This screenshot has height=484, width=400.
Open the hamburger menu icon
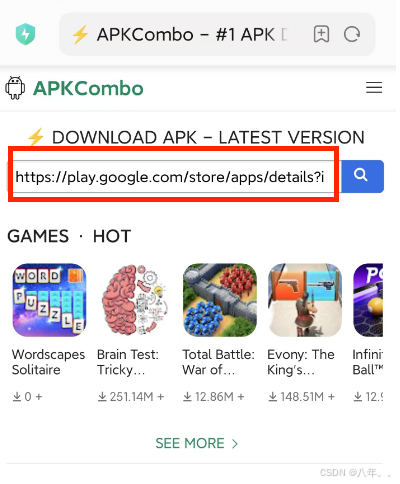coord(374,88)
